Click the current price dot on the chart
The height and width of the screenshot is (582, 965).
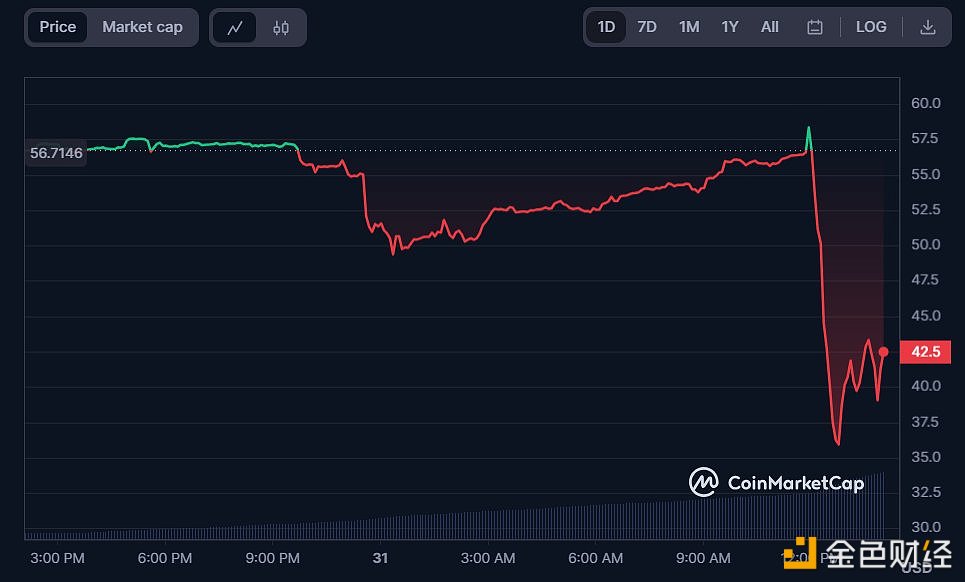[x=883, y=352]
